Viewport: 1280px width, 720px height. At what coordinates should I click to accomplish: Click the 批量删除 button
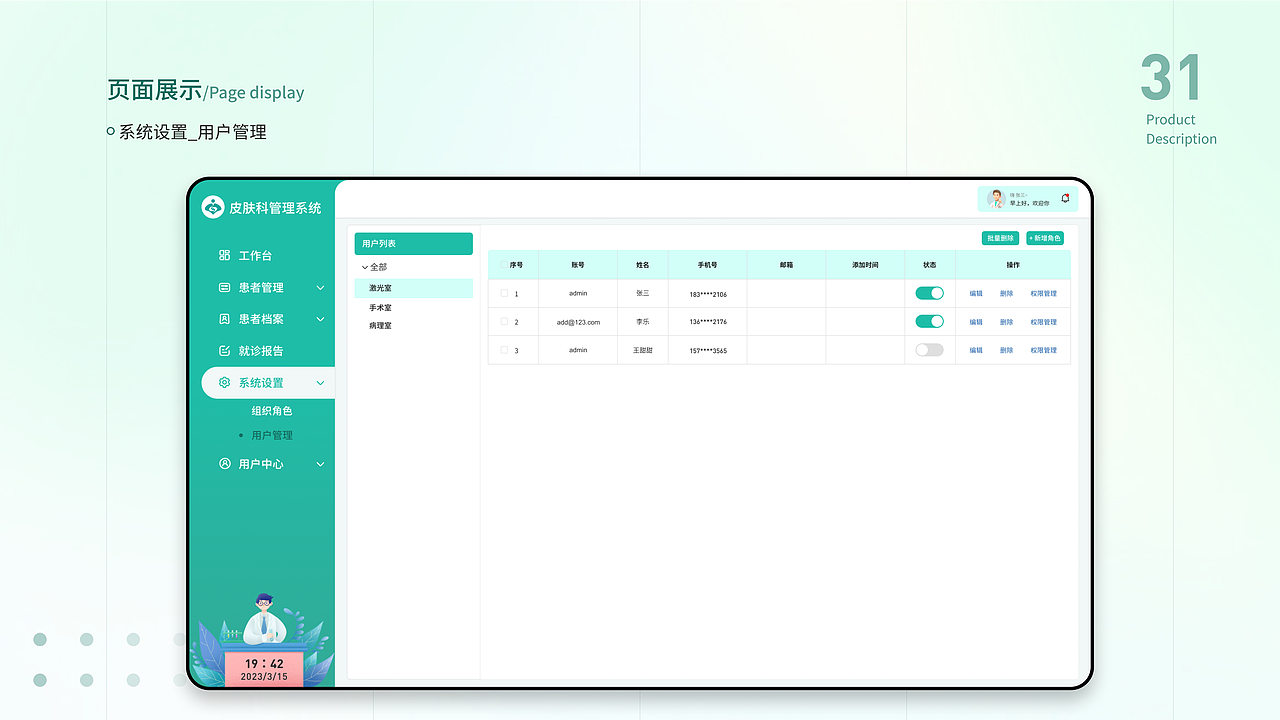coord(1000,238)
